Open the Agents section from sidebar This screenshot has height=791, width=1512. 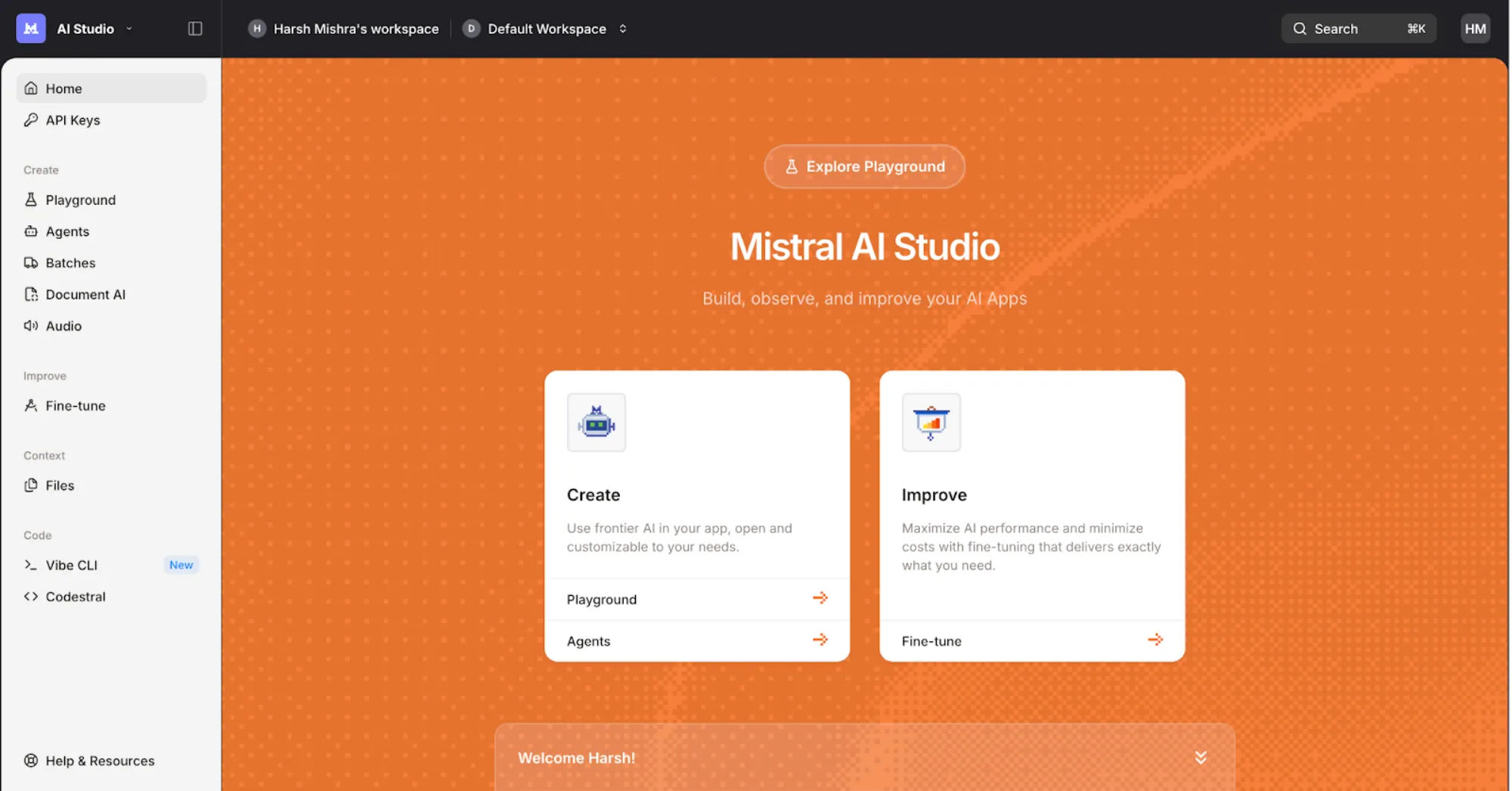(67, 231)
